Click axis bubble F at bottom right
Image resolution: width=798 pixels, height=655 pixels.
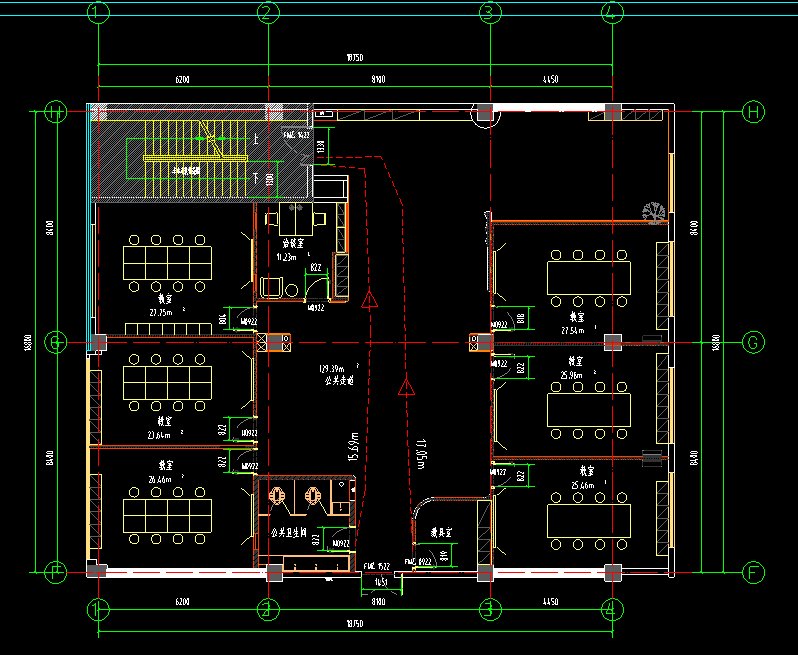(x=754, y=573)
